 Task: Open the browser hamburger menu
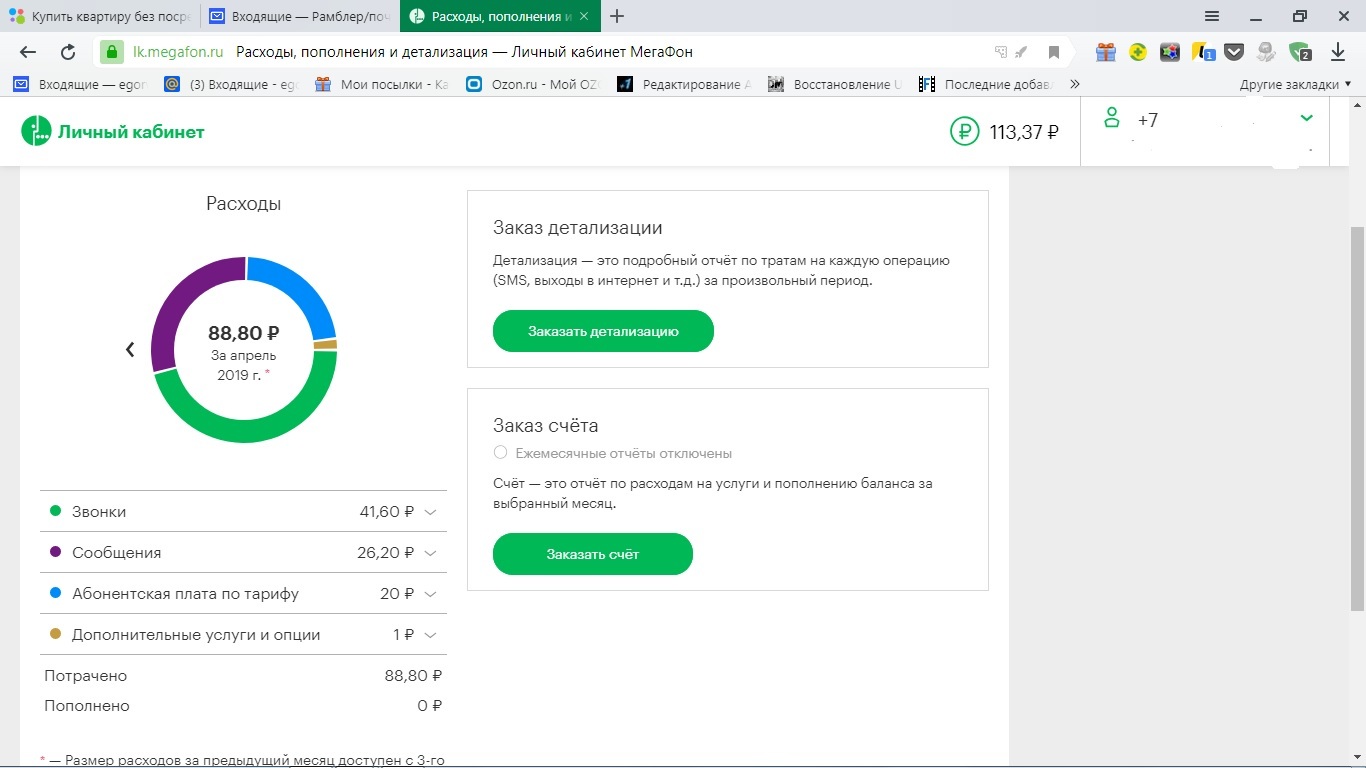coord(1212,16)
